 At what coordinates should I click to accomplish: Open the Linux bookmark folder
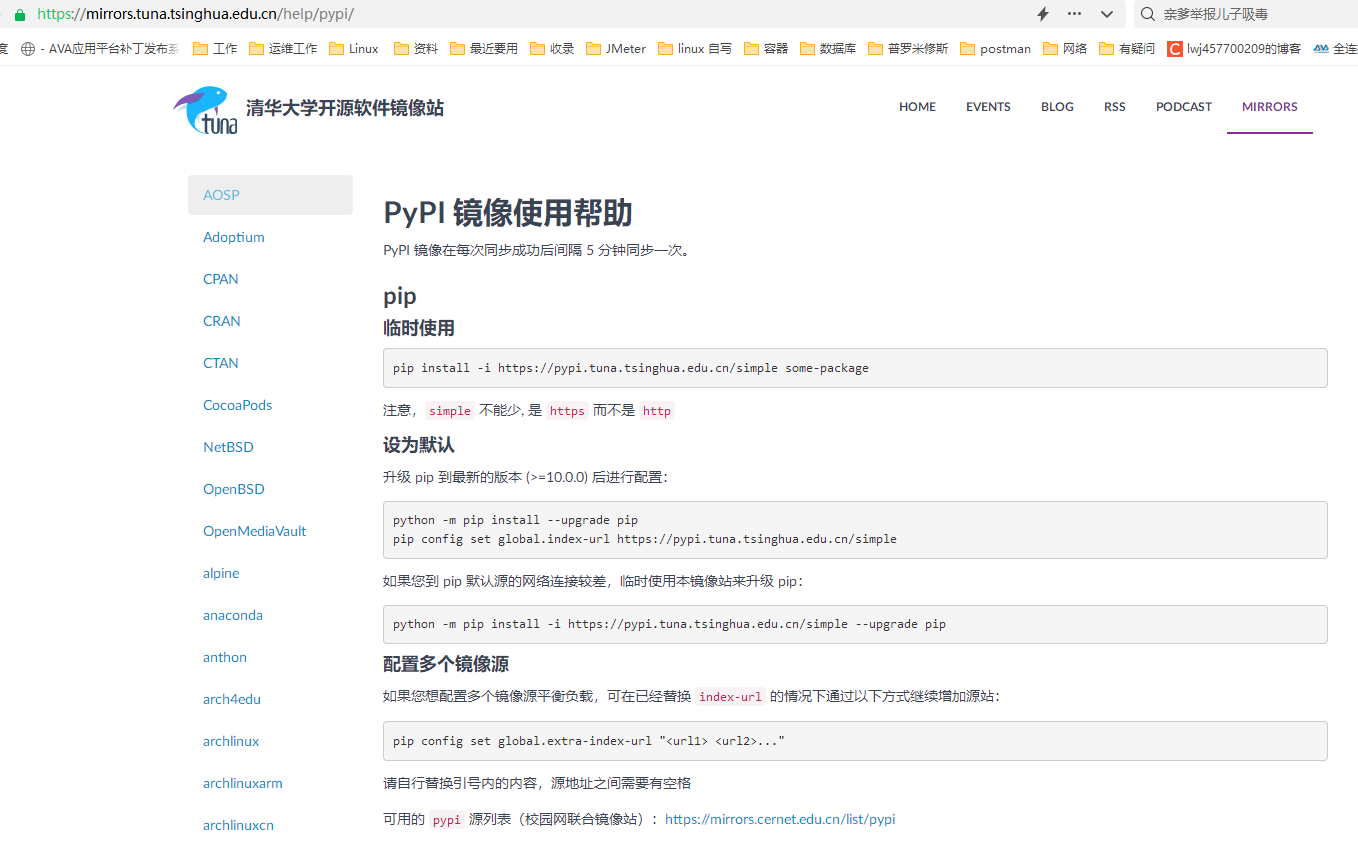(x=354, y=48)
